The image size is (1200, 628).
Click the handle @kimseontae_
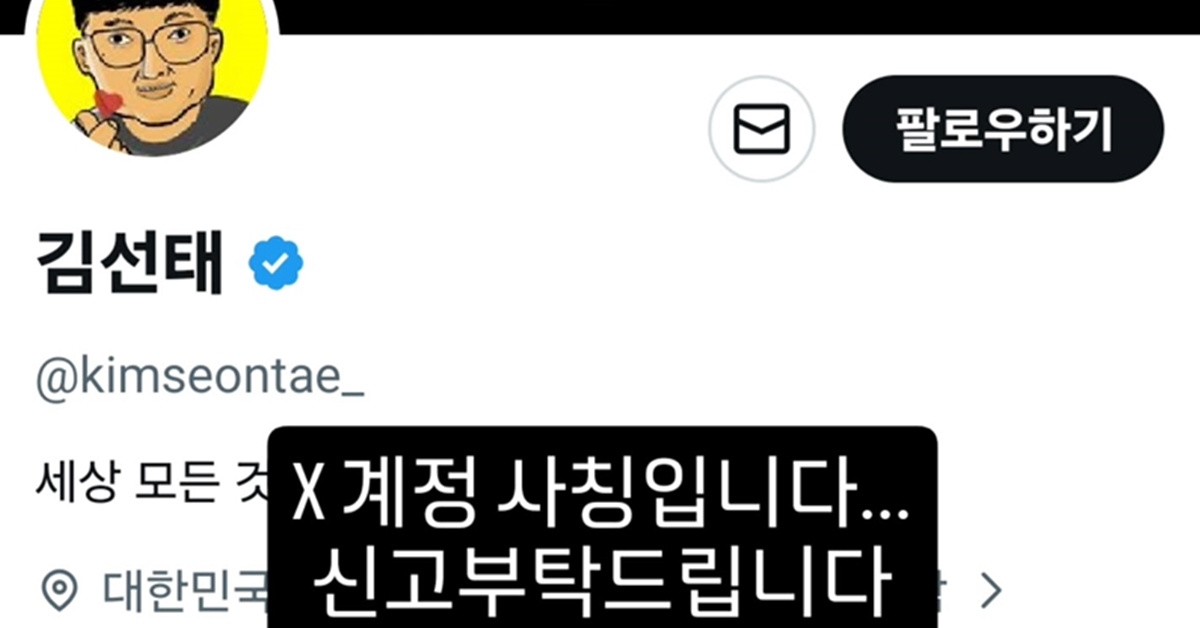coord(200,383)
